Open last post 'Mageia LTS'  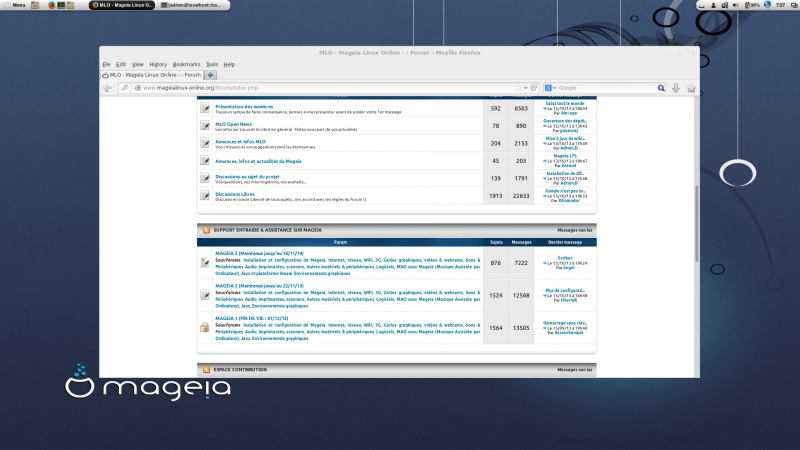tap(565, 156)
